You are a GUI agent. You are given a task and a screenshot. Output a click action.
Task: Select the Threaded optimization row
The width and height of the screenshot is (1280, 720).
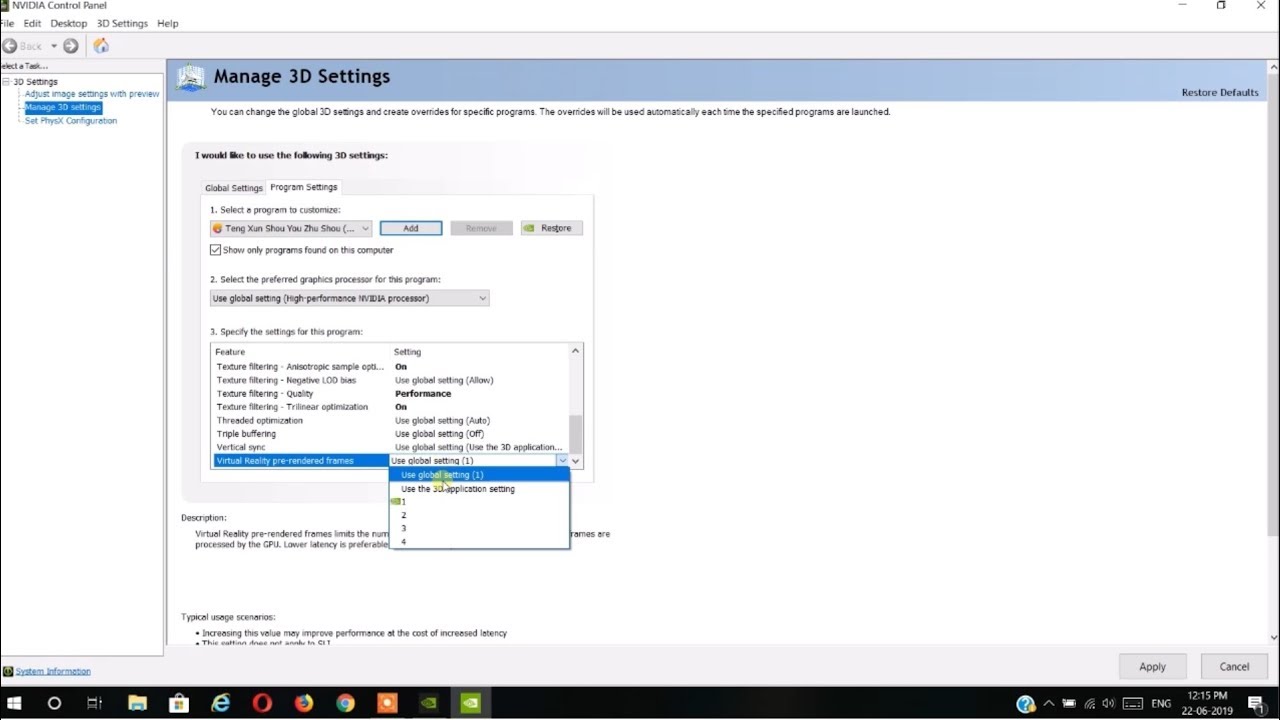[390, 421]
